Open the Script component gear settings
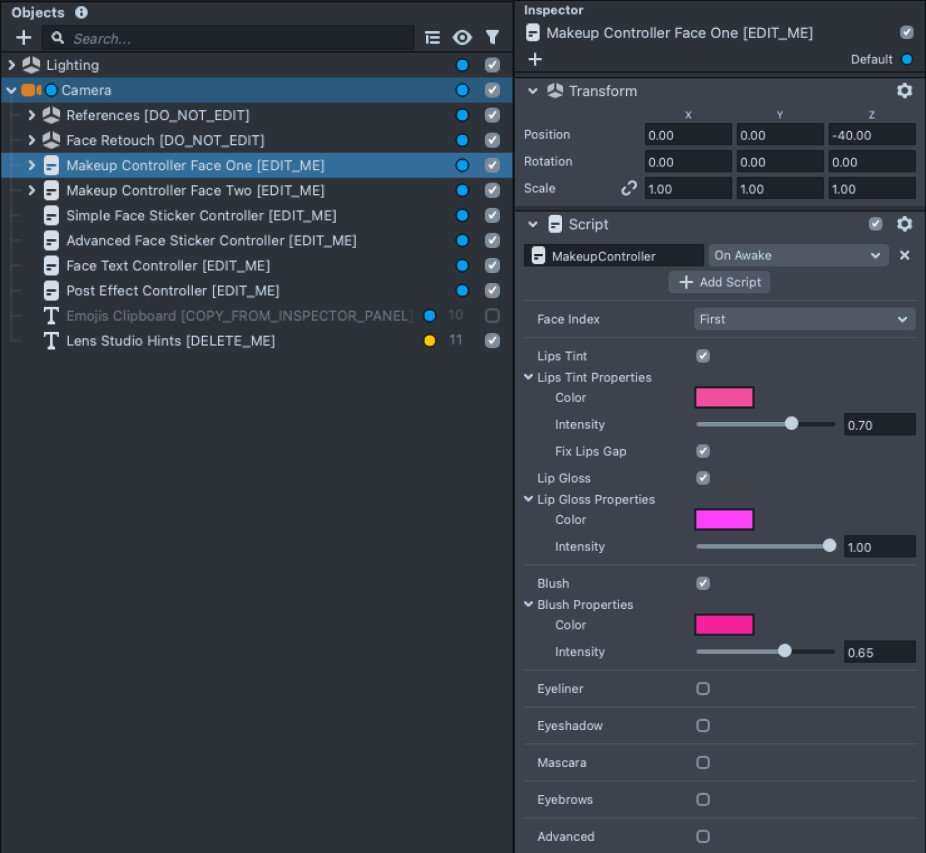The image size is (926, 853). click(x=904, y=224)
